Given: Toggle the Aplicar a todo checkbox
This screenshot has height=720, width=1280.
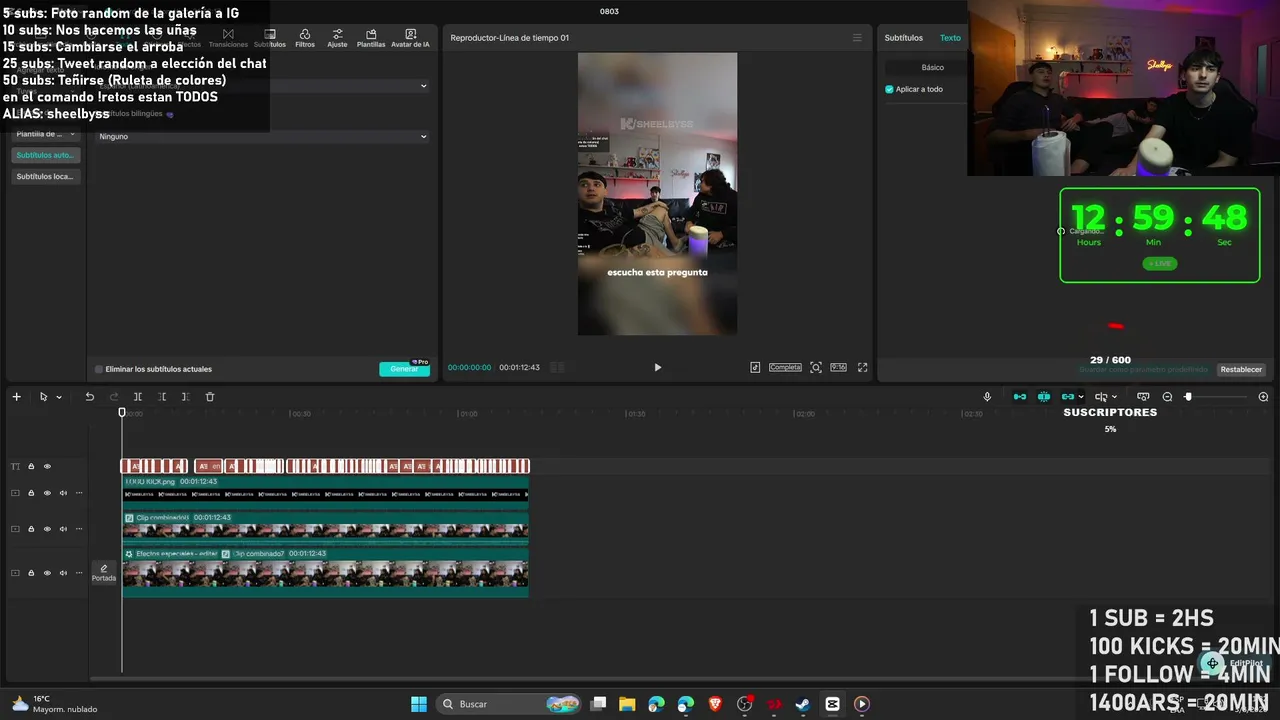Looking at the screenshot, I should 889,89.
